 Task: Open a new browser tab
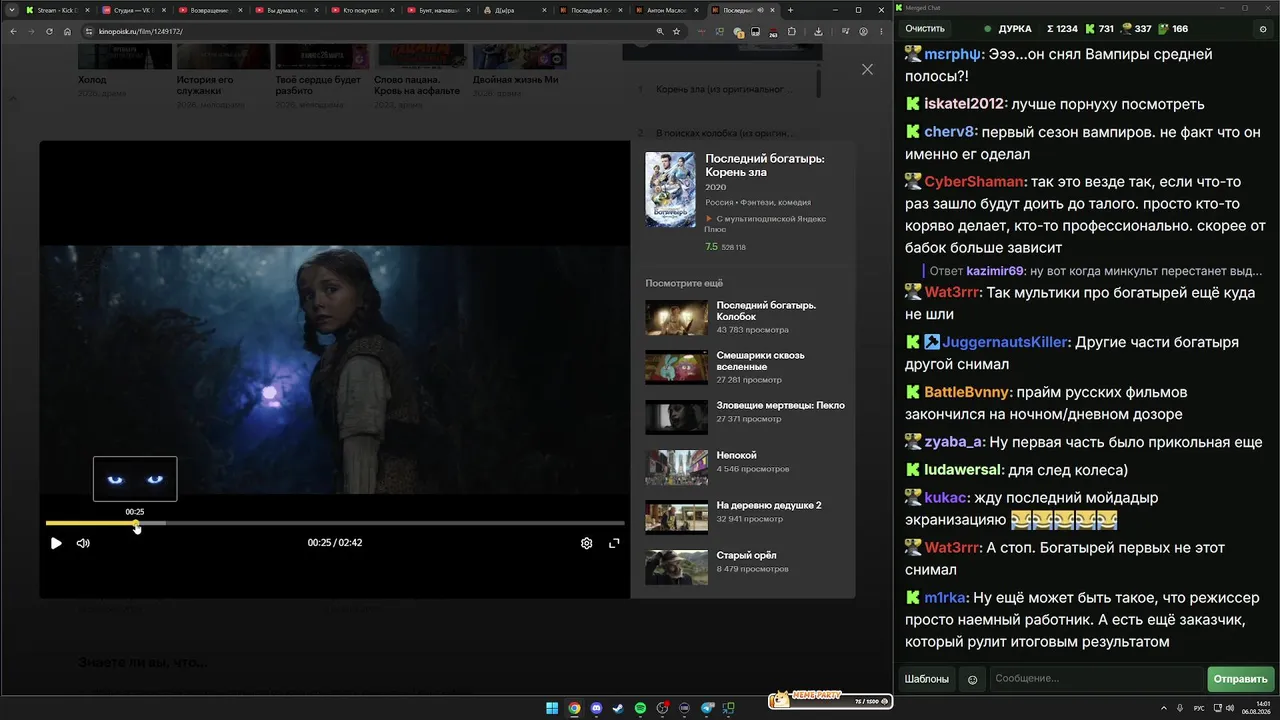790,10
